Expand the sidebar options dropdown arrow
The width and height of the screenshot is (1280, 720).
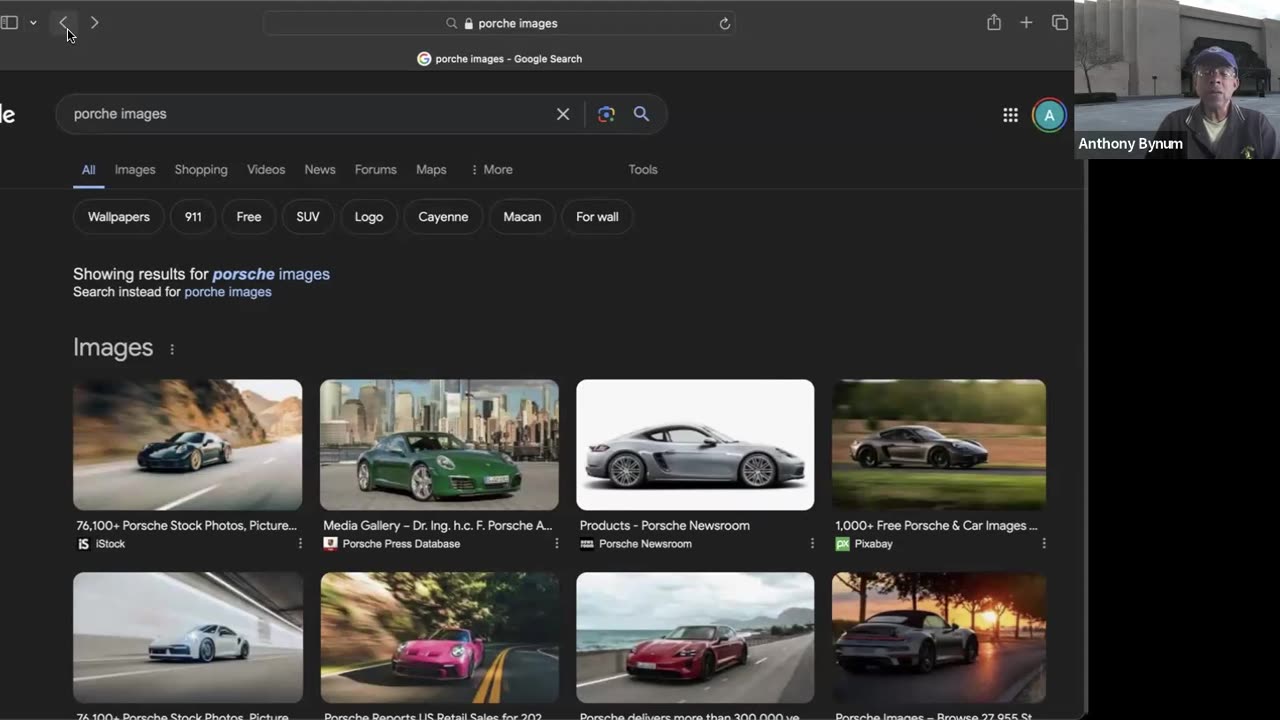click(33, 23)
